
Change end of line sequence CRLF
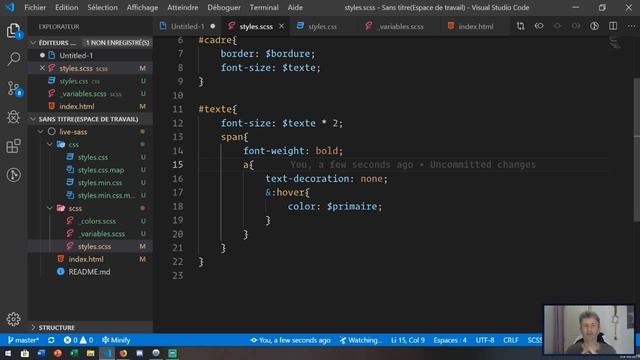click(x=511, y=340)
